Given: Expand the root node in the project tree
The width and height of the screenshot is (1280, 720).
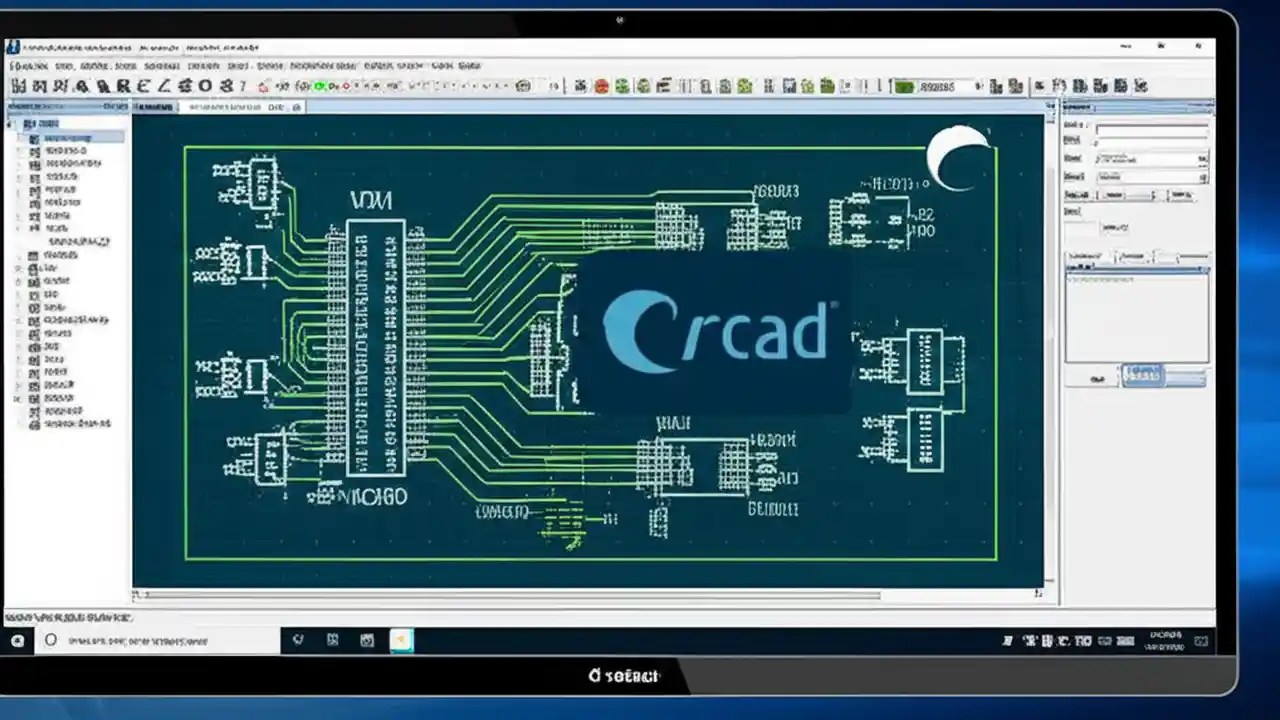Looking at the screenshot, I should (x=8, y=122).
